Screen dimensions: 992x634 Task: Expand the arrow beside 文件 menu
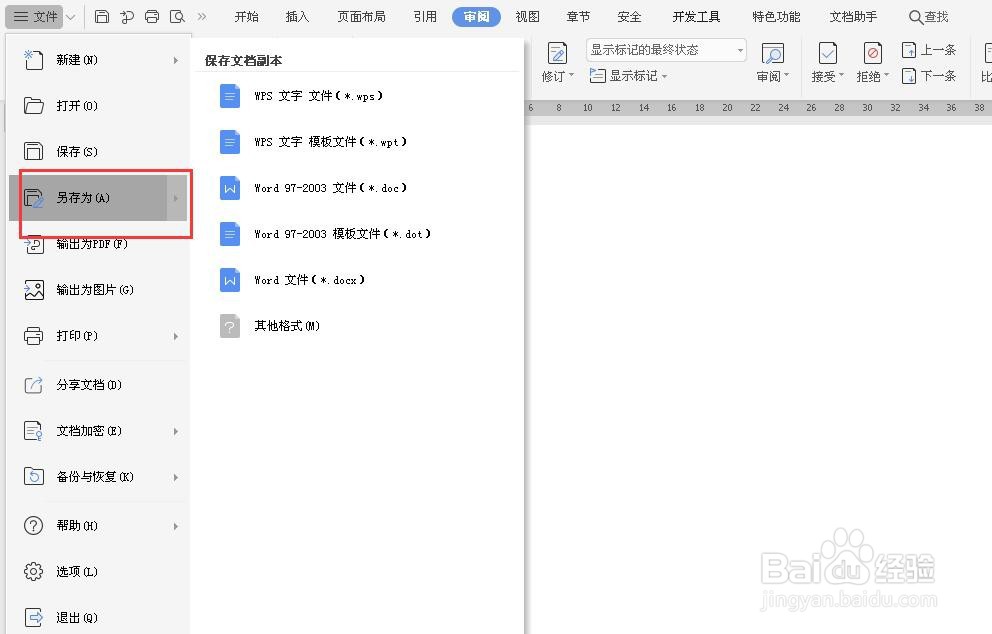pyautogui.click(x=71, y=16)
